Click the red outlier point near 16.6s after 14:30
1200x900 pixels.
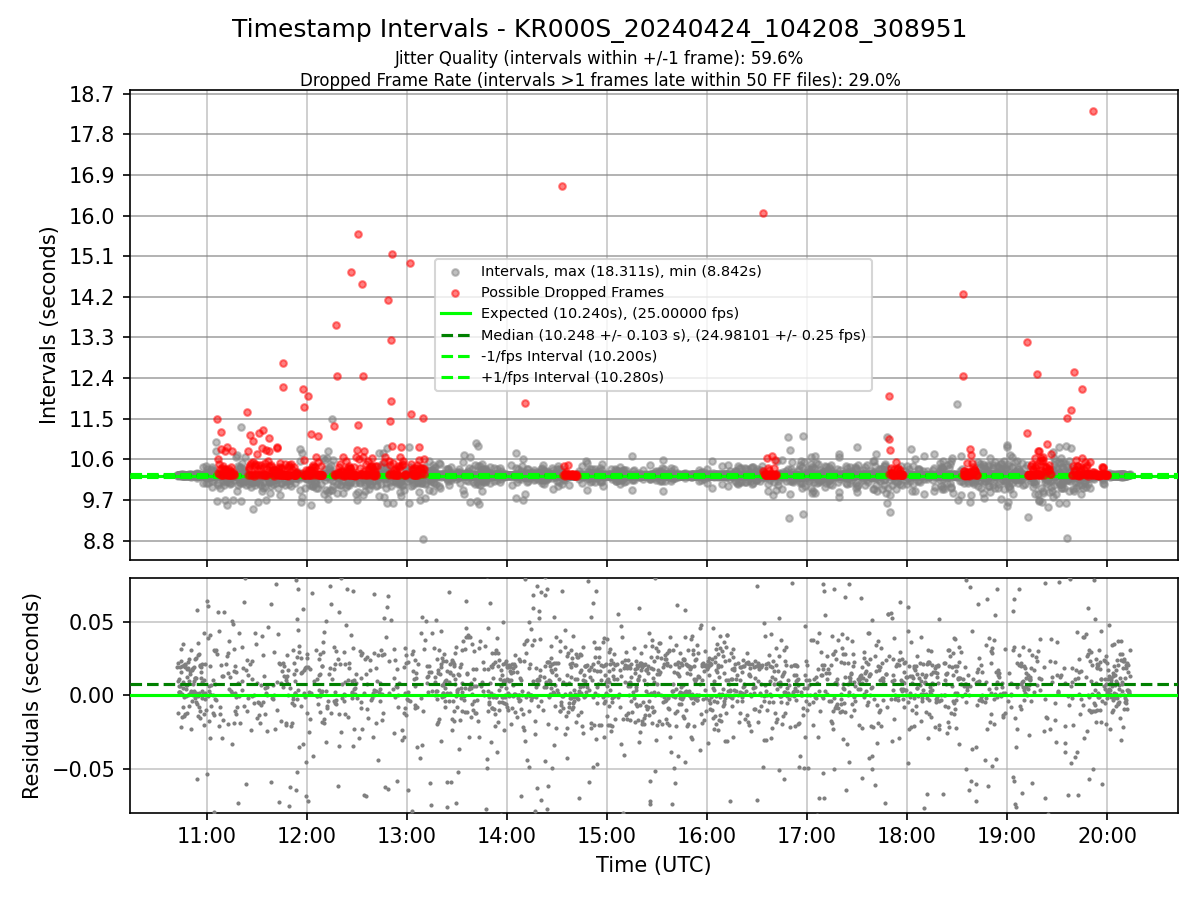pos(562,186)
